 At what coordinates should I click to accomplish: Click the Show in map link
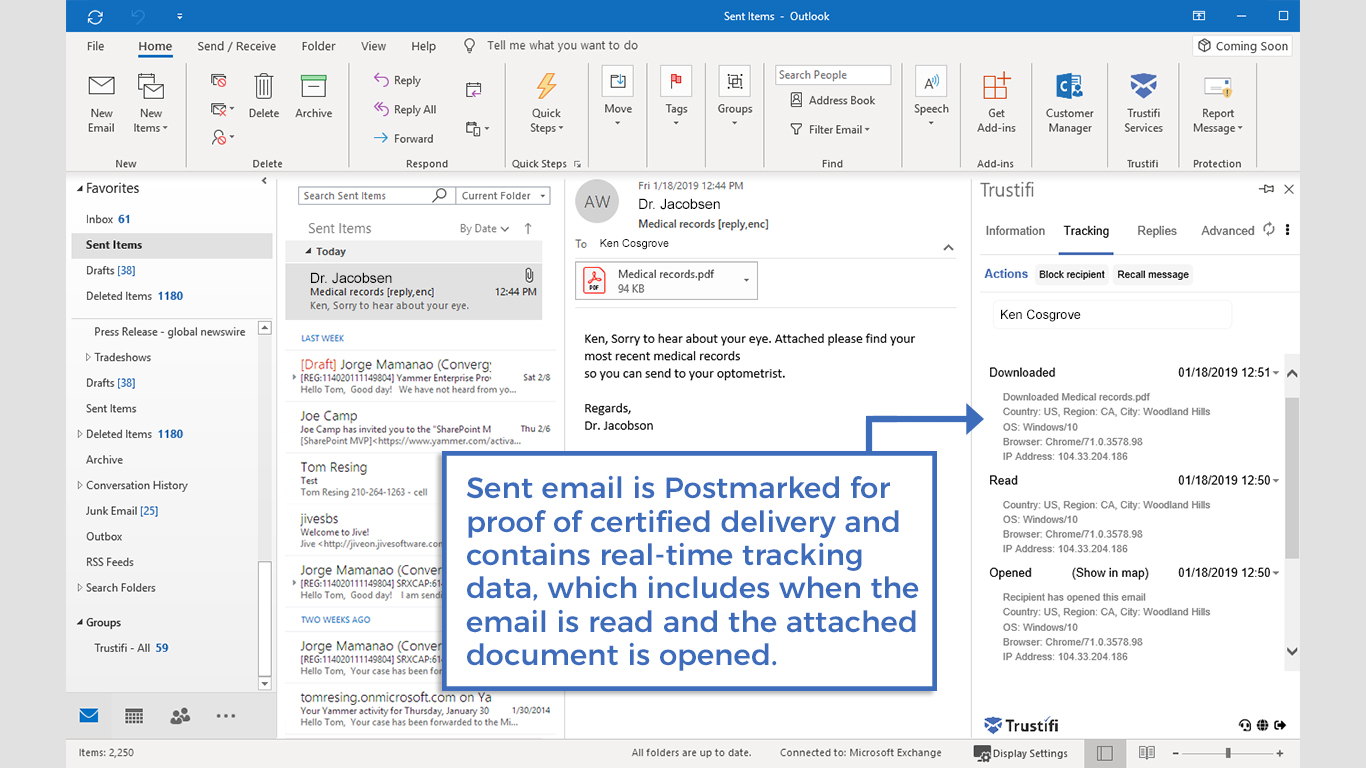1110,573
